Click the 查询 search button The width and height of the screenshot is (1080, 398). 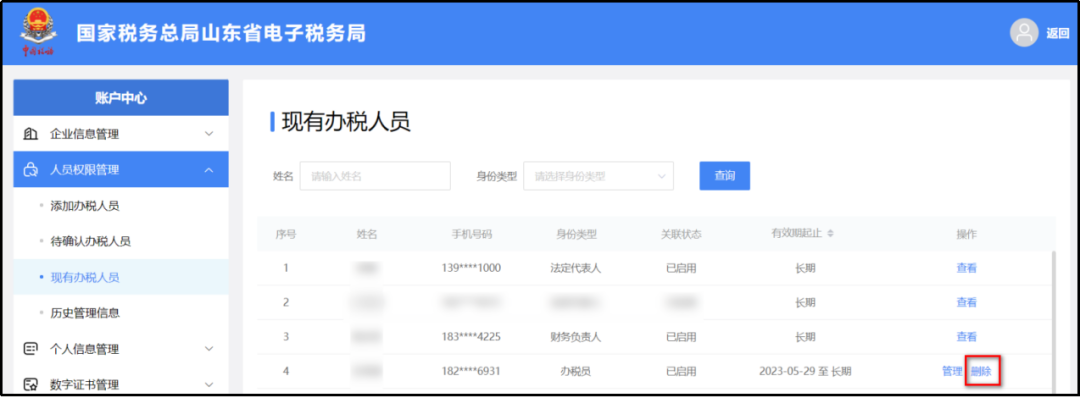click(725, 176)
